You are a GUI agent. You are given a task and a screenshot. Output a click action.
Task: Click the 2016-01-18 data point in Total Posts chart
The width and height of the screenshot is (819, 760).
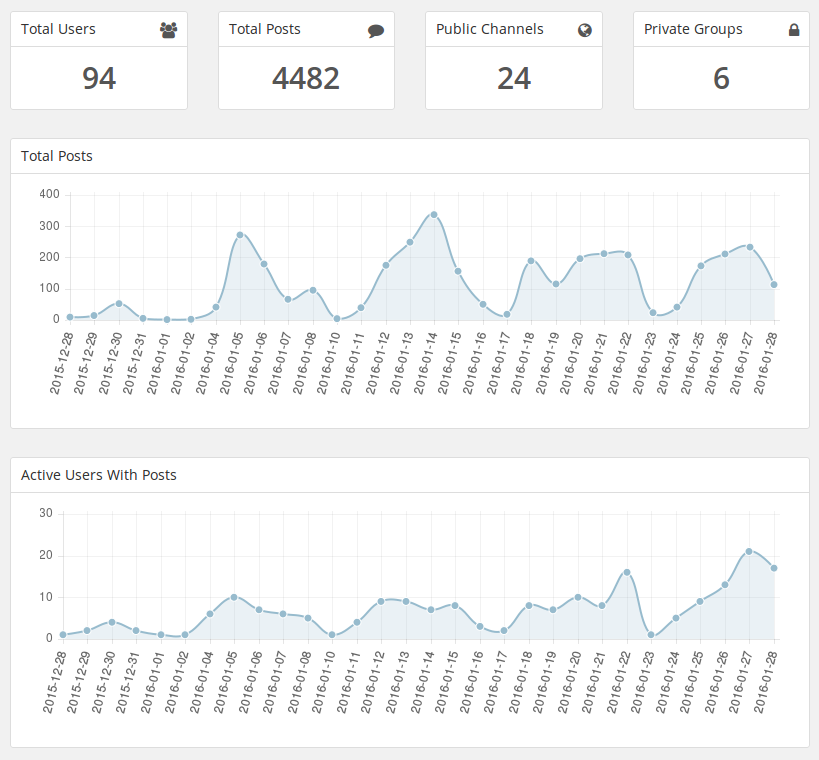pyautogui.click(x=531, y=261)
